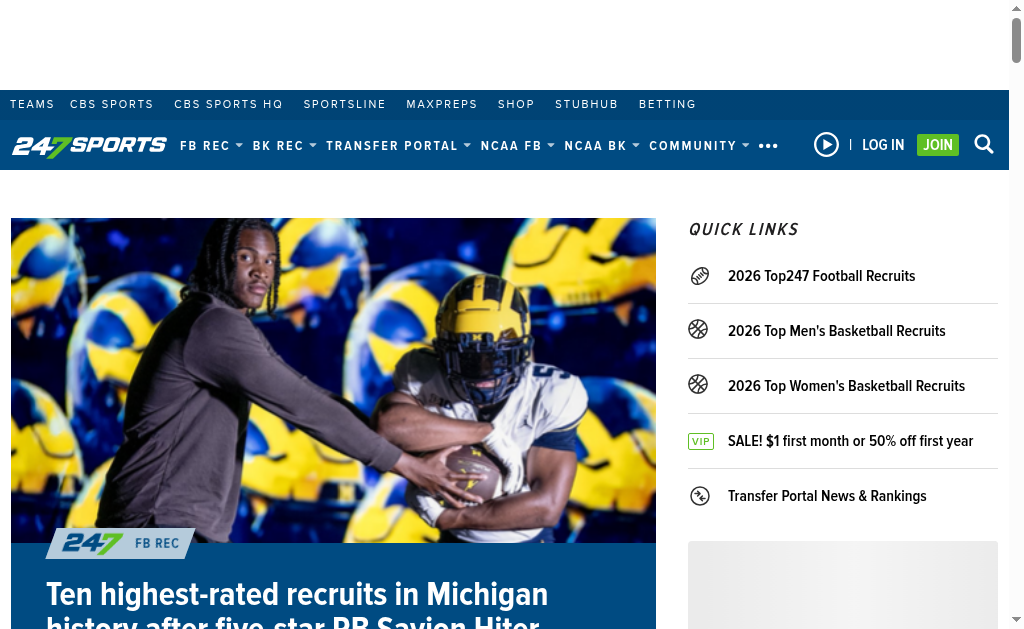
Task: Click the 247Sports logo
Action: tap(89, 146)
